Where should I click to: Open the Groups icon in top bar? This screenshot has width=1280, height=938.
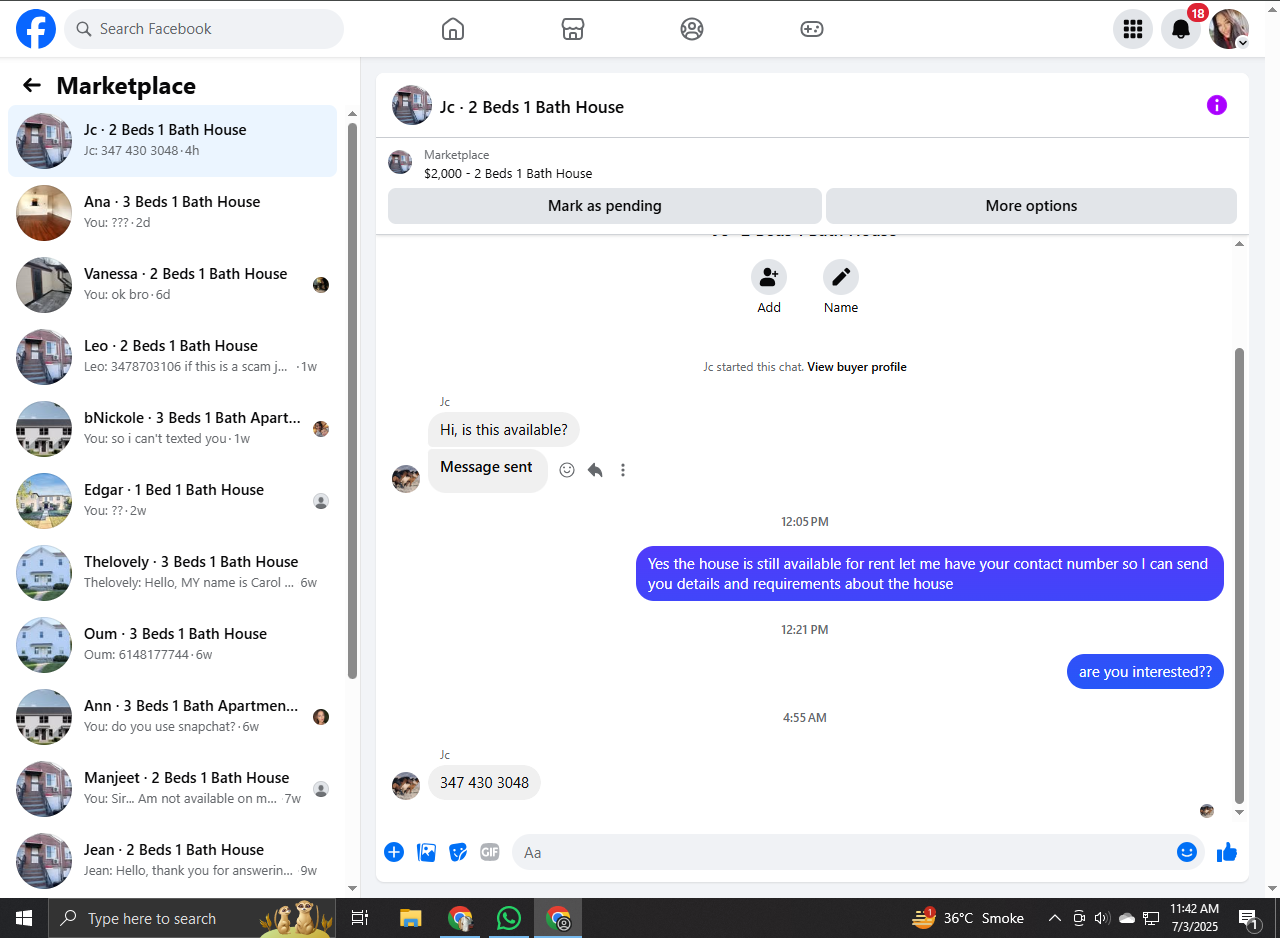(x=692, y=29)
